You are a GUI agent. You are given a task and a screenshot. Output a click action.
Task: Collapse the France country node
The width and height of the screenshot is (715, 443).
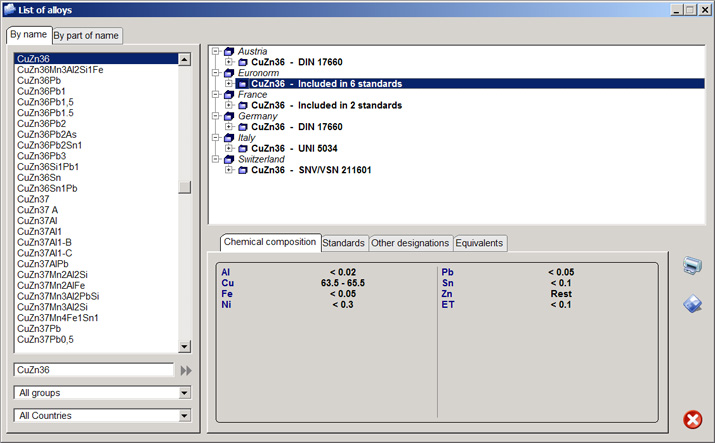point(215,95)
